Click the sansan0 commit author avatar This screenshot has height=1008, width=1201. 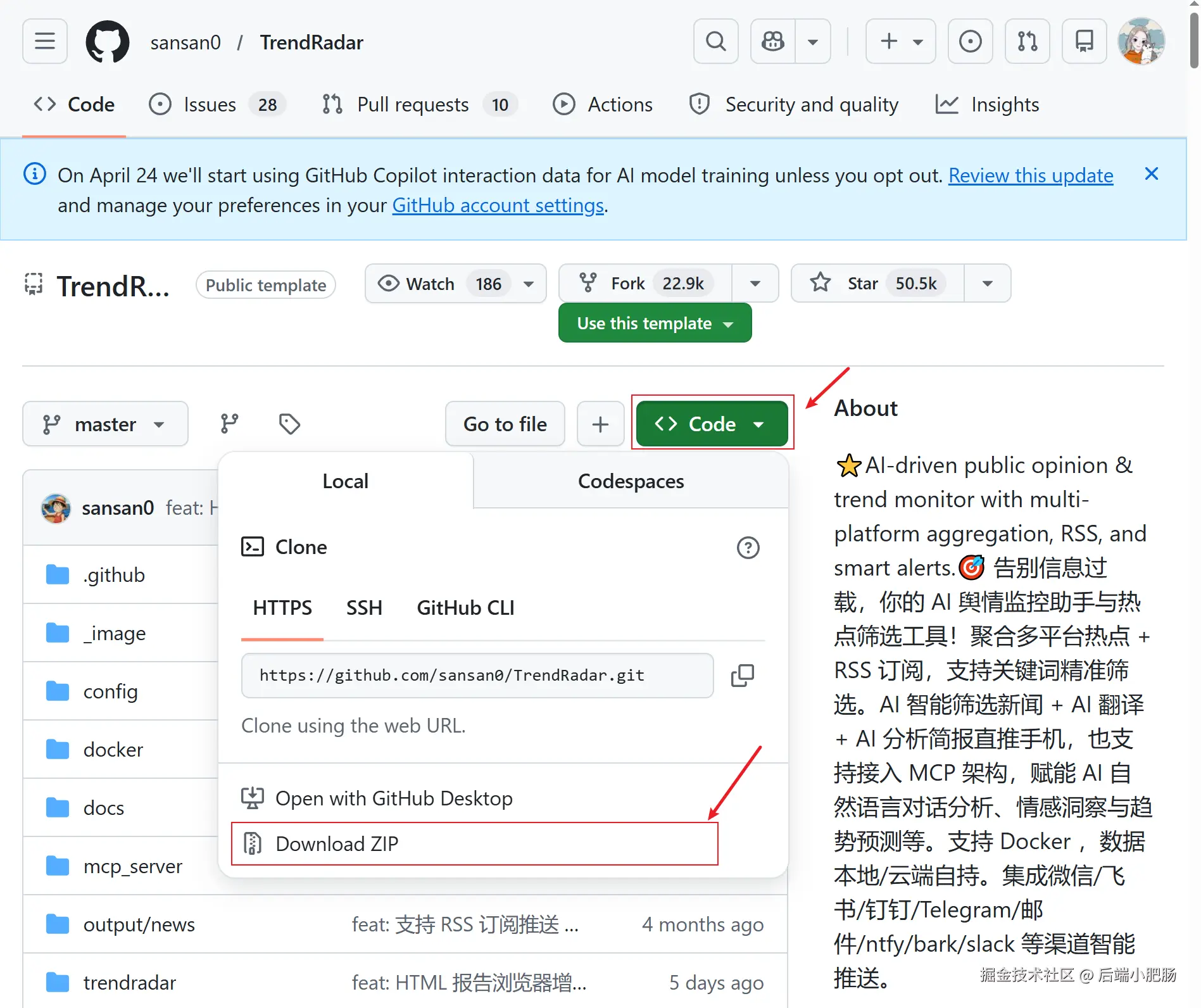pyautogui.click(x=56, y=508)
